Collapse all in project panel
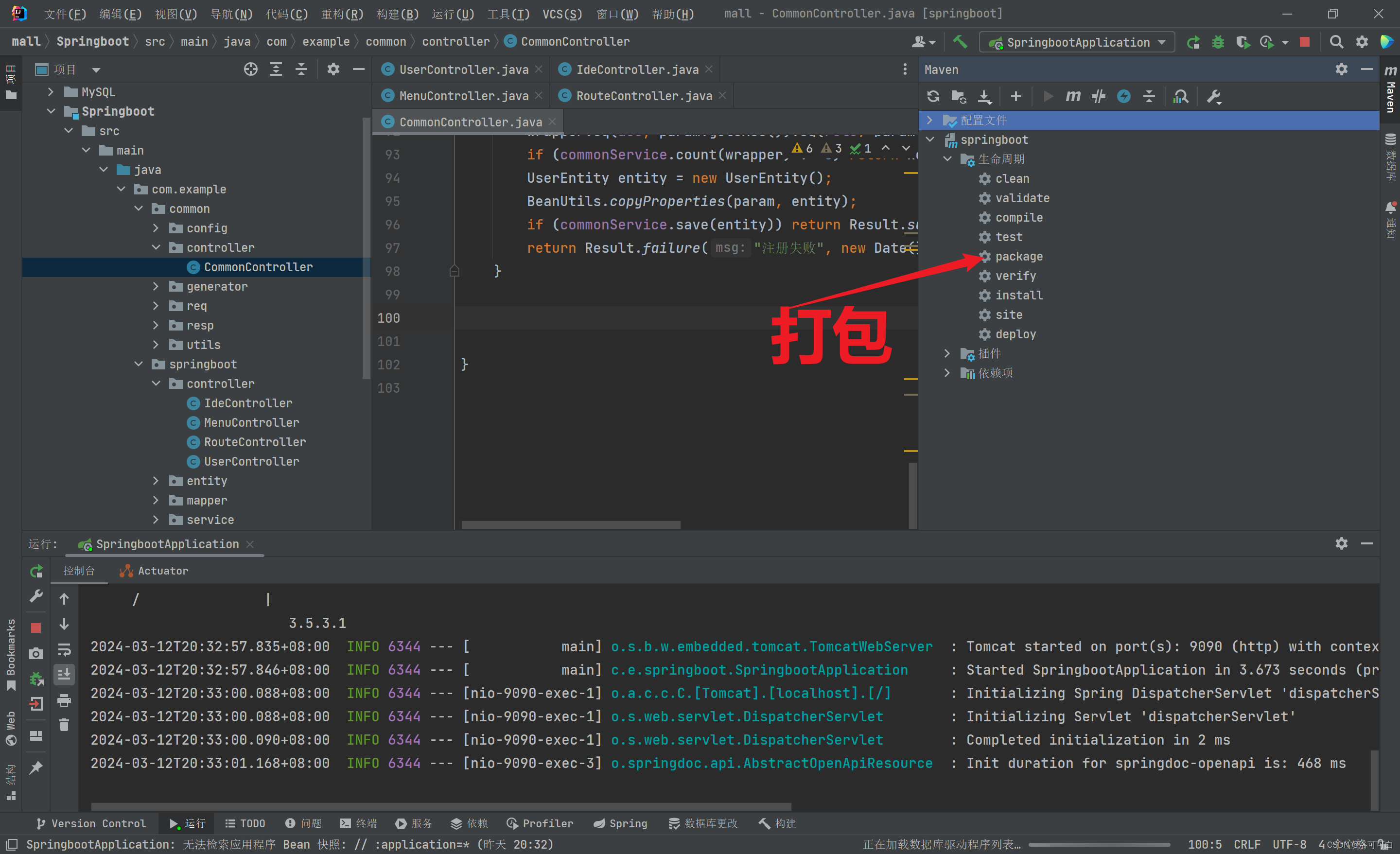Screen dimensions: 1400x854 (x=302, y=70)
